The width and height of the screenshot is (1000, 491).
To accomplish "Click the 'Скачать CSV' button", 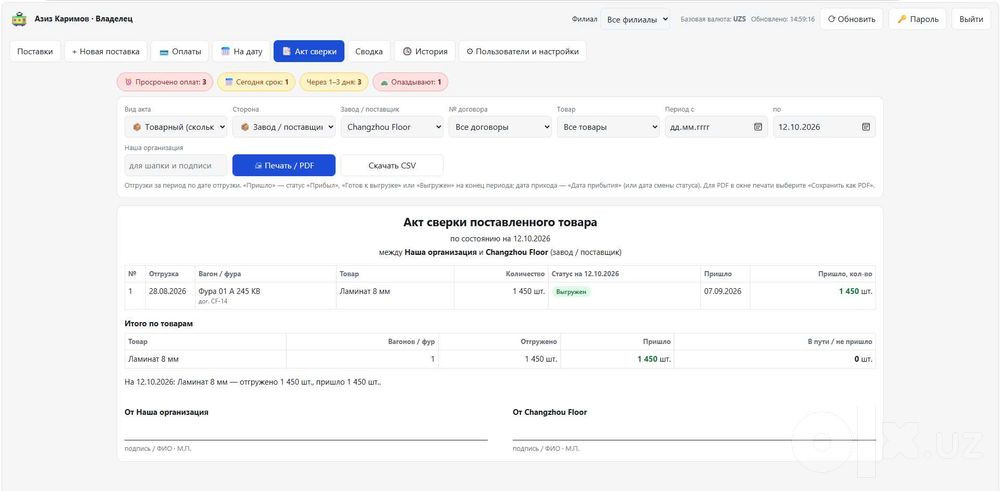I will [x=392, y=165].
